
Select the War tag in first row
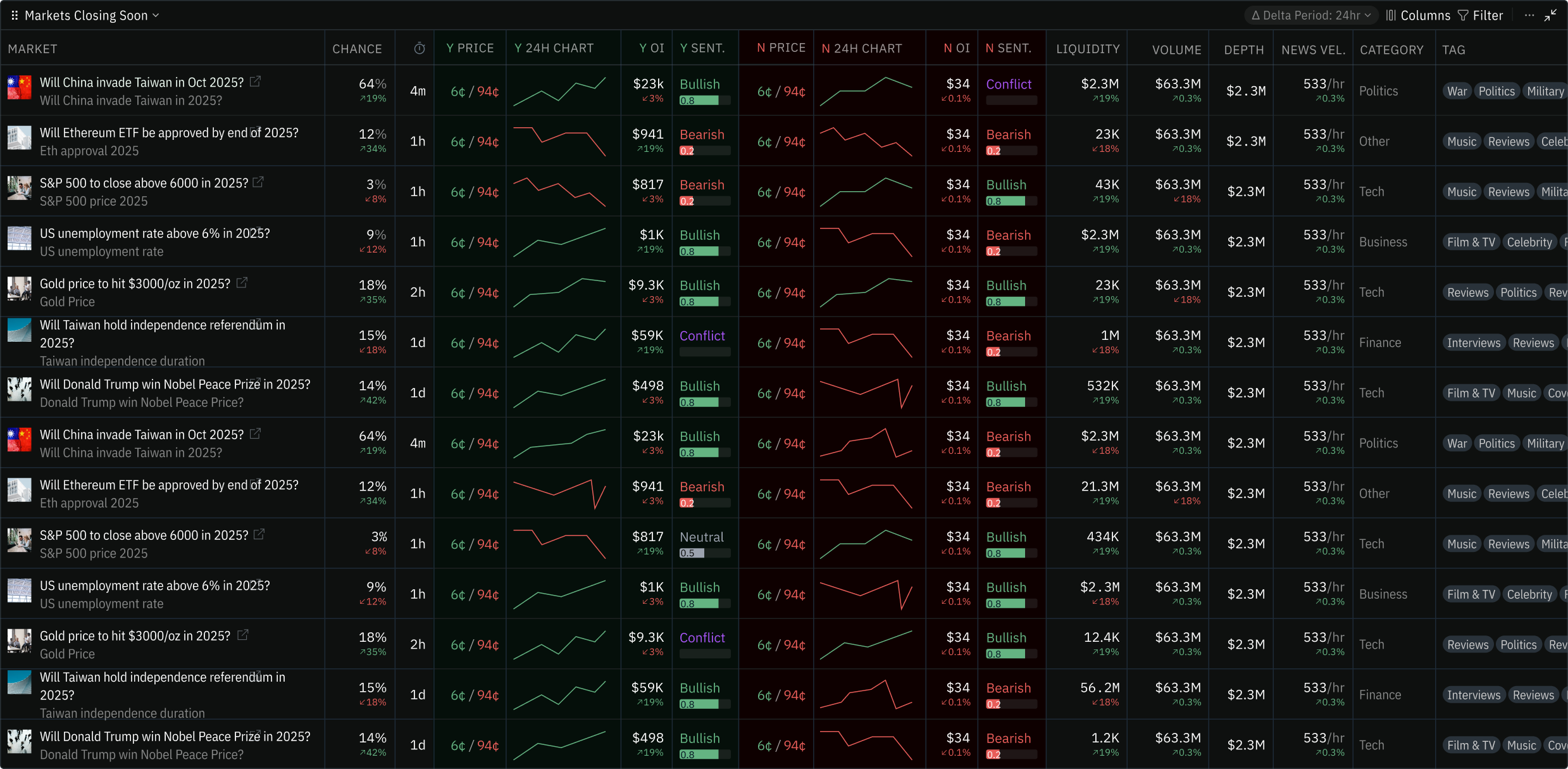(x=1456, y=91)
